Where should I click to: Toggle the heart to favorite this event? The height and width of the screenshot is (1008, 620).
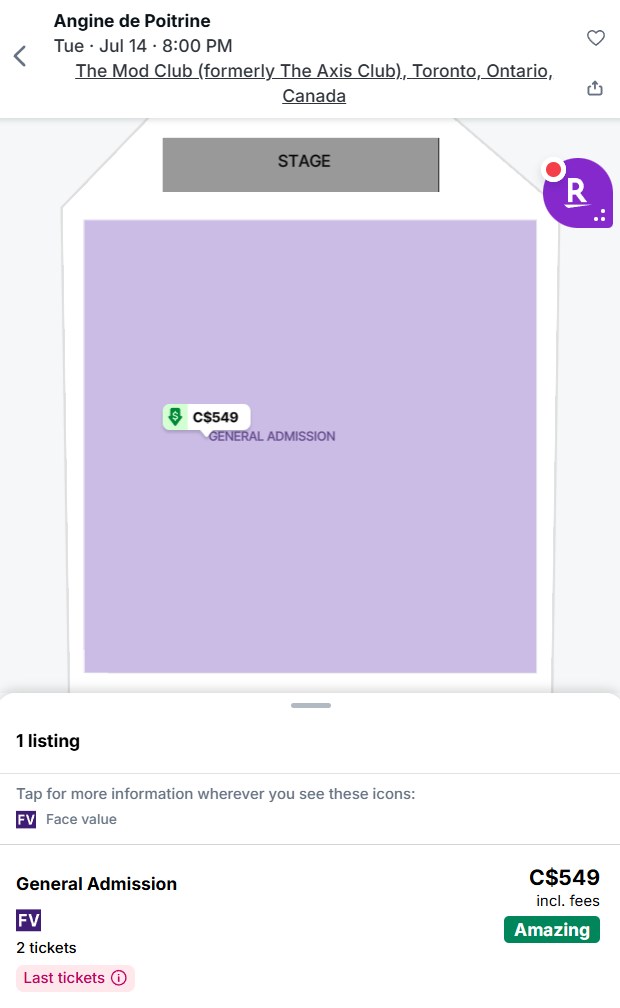pos(596,38)
